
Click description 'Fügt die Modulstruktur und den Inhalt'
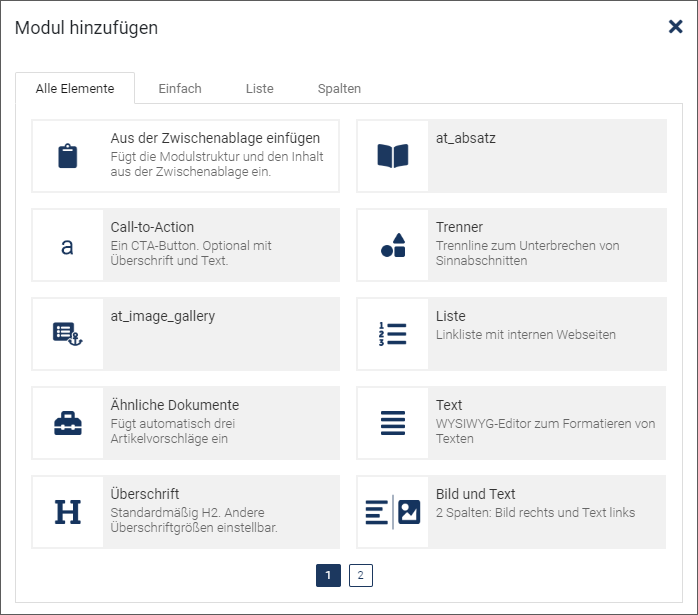point(217,157)
